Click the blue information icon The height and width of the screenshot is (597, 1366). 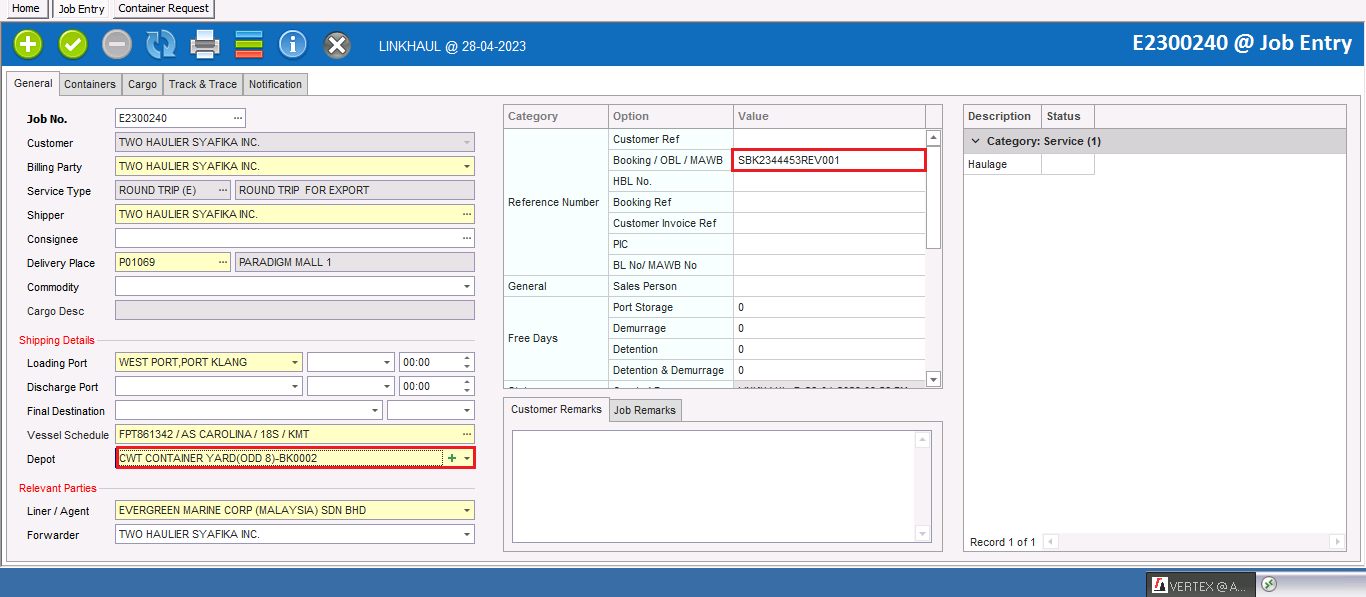(293, 44)
